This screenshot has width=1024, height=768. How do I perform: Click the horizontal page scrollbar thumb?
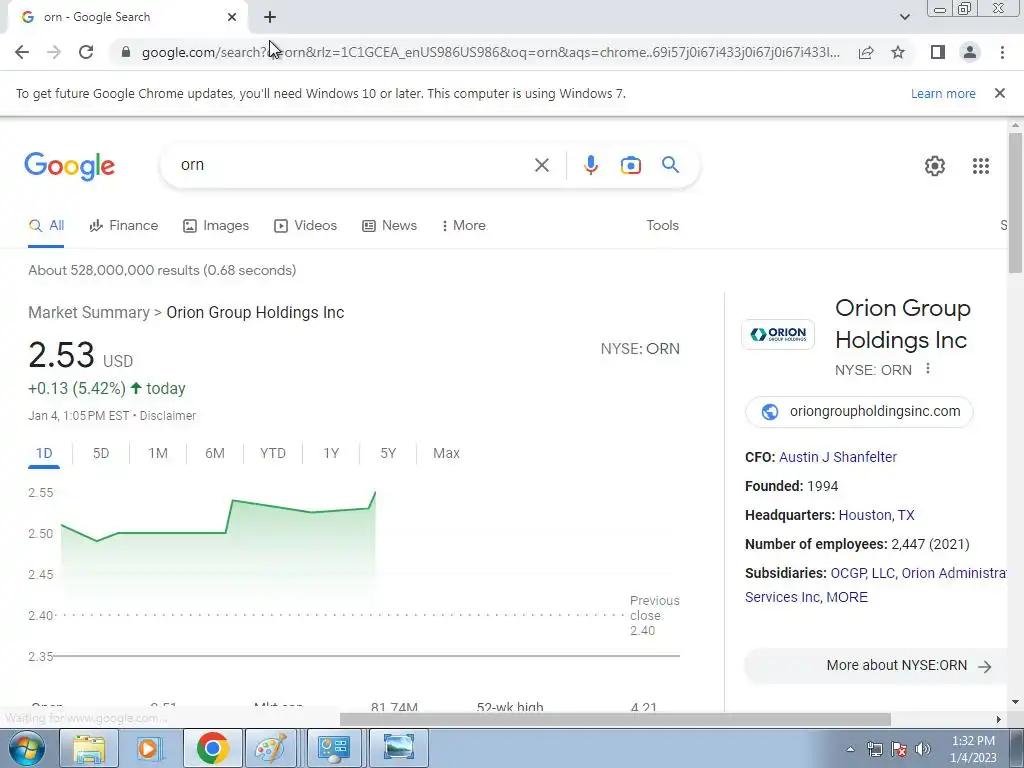tap(615, 719)
